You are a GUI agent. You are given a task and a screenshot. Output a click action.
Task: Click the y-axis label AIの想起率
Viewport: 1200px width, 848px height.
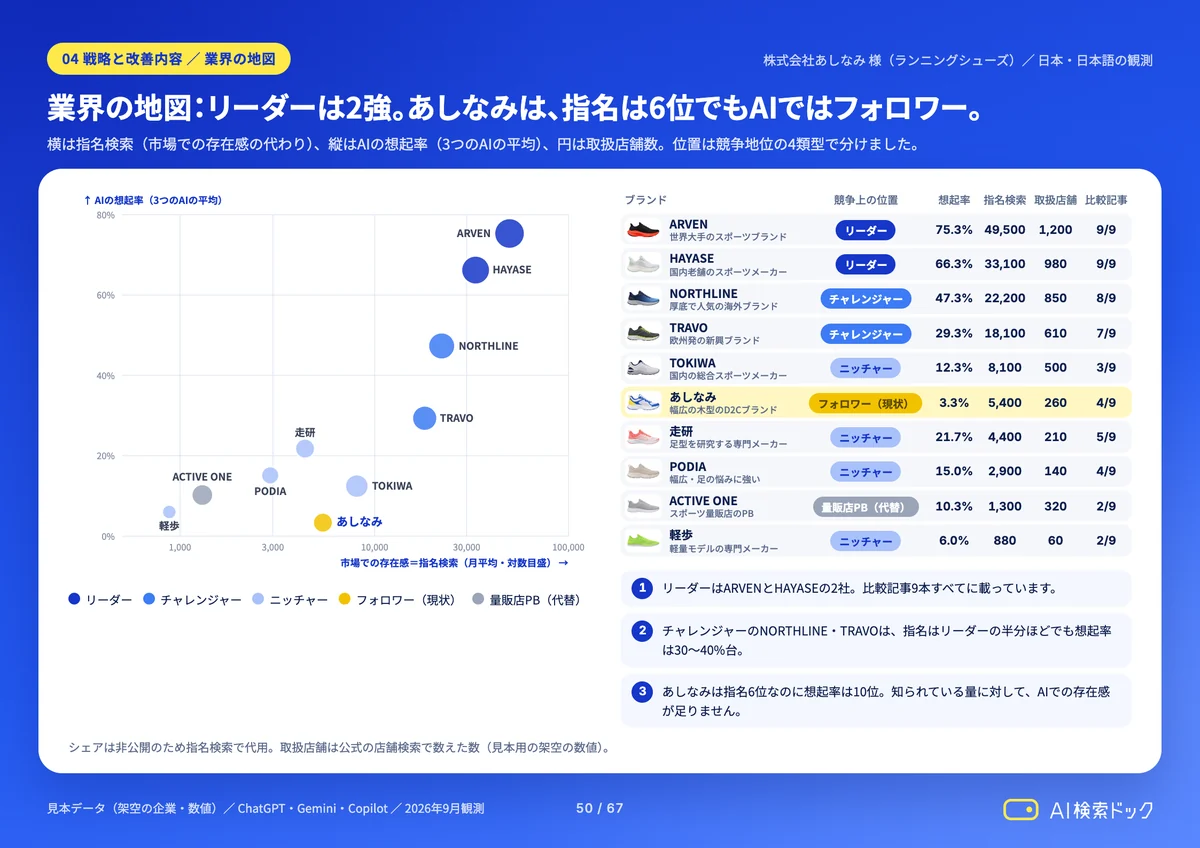tap(154, 200)
